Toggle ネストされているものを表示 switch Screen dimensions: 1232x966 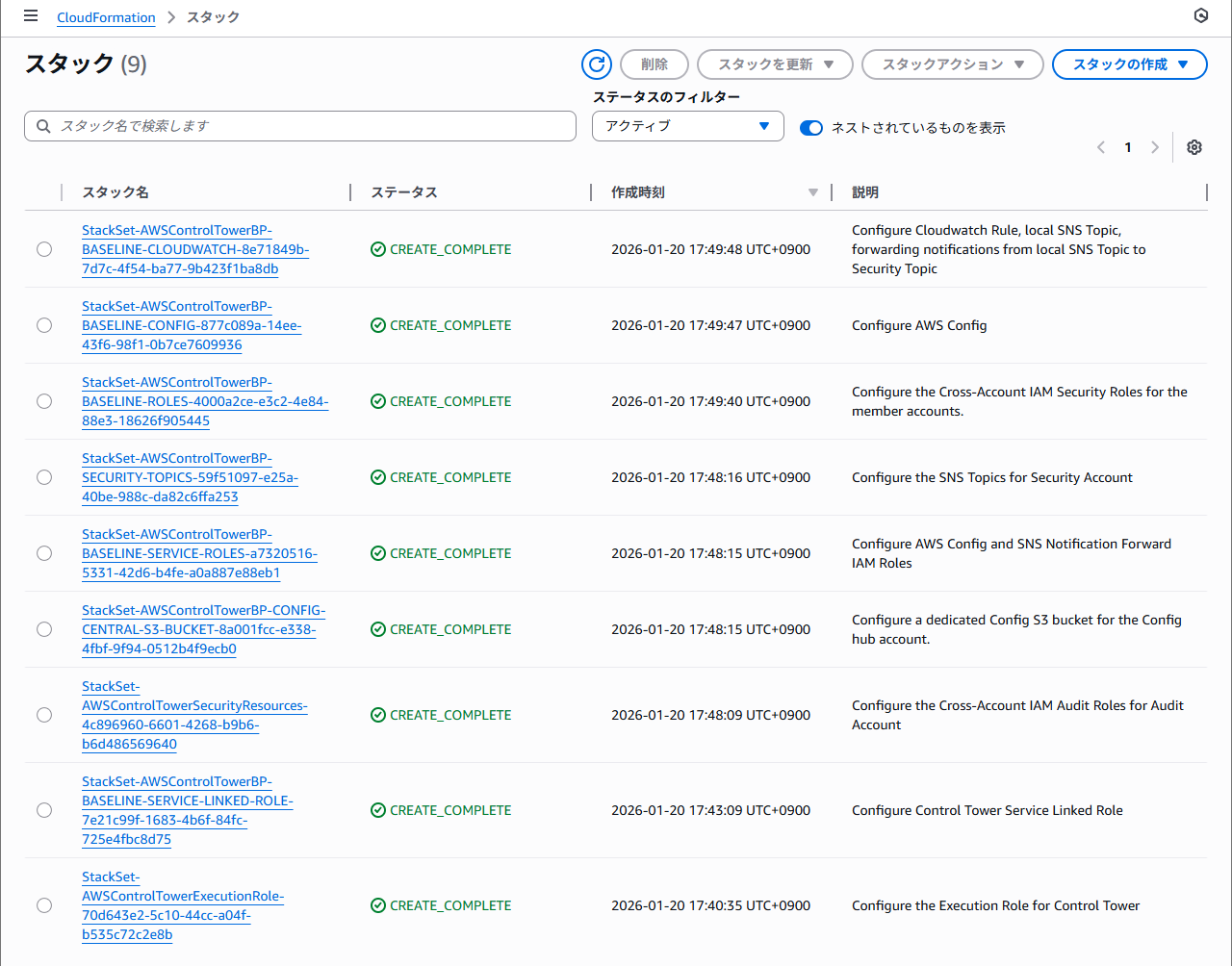[811, 128]
